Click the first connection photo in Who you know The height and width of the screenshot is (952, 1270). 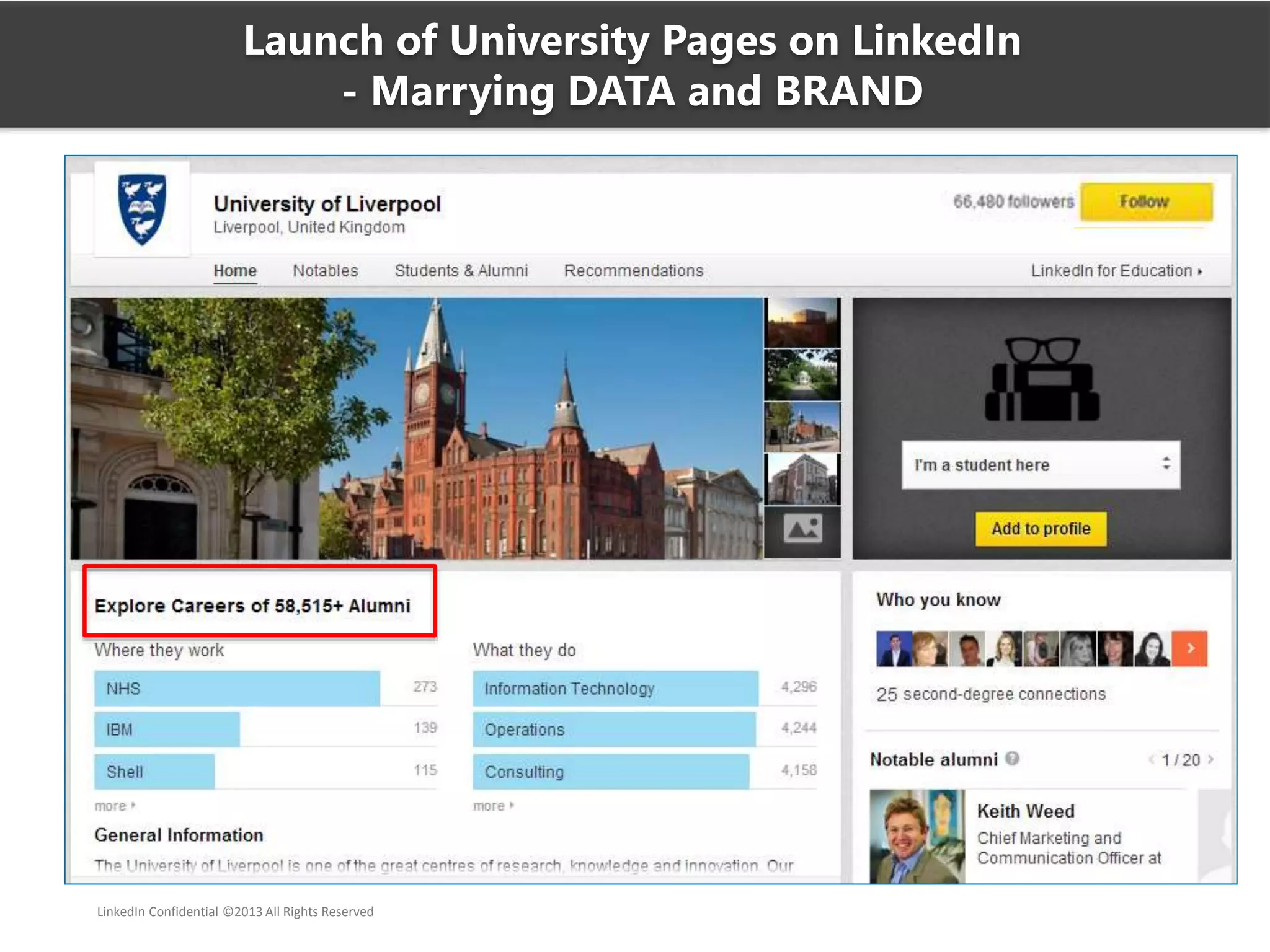coord(894,648)
